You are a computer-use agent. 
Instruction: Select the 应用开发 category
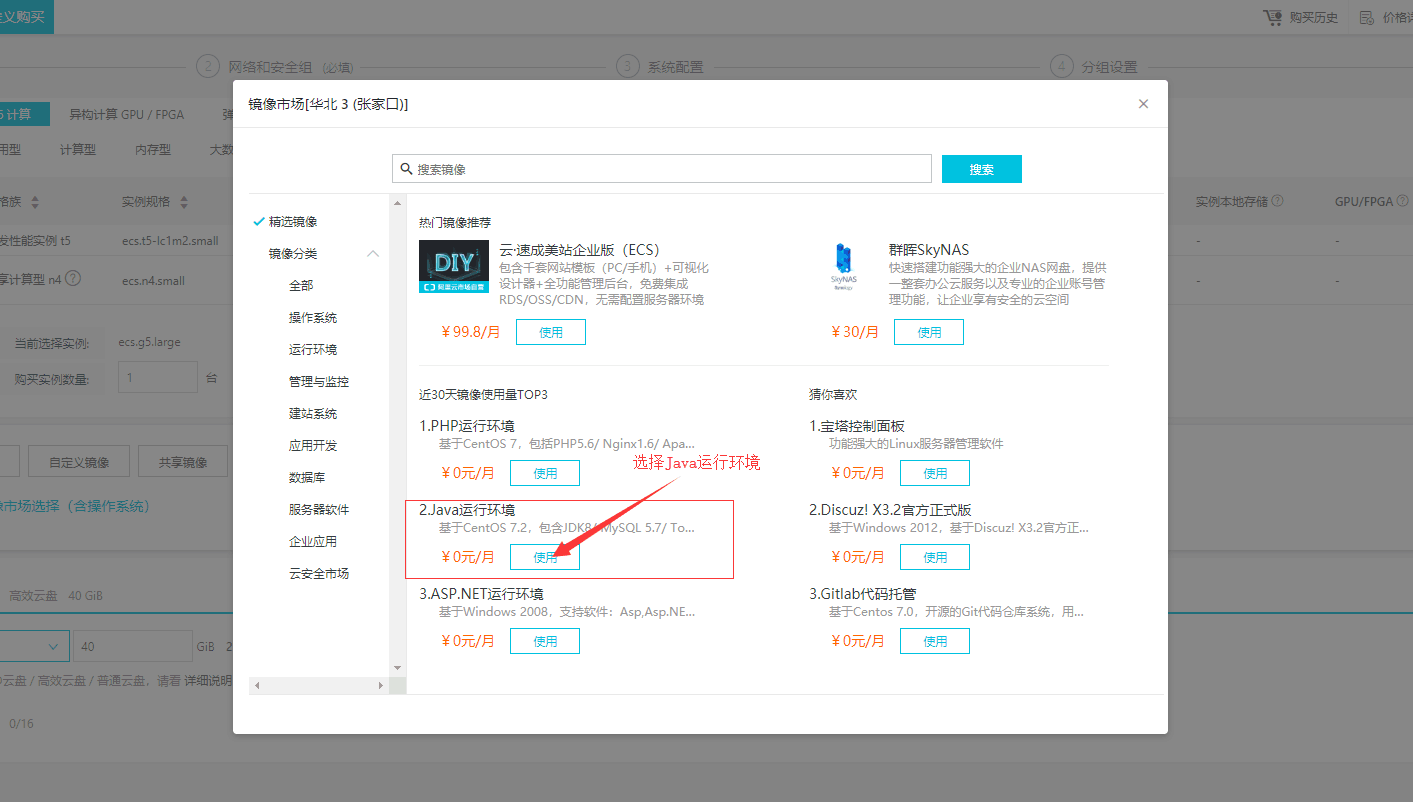coord(313,446)
